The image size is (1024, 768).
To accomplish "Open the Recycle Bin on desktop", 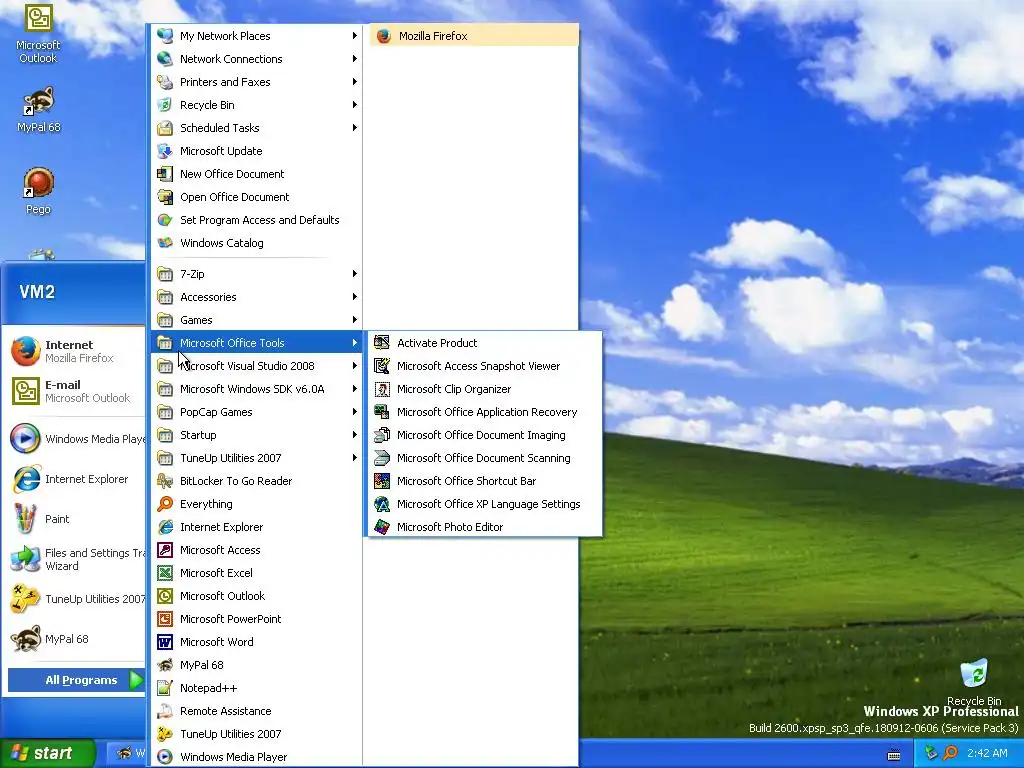I will click(x=974, y=682).
